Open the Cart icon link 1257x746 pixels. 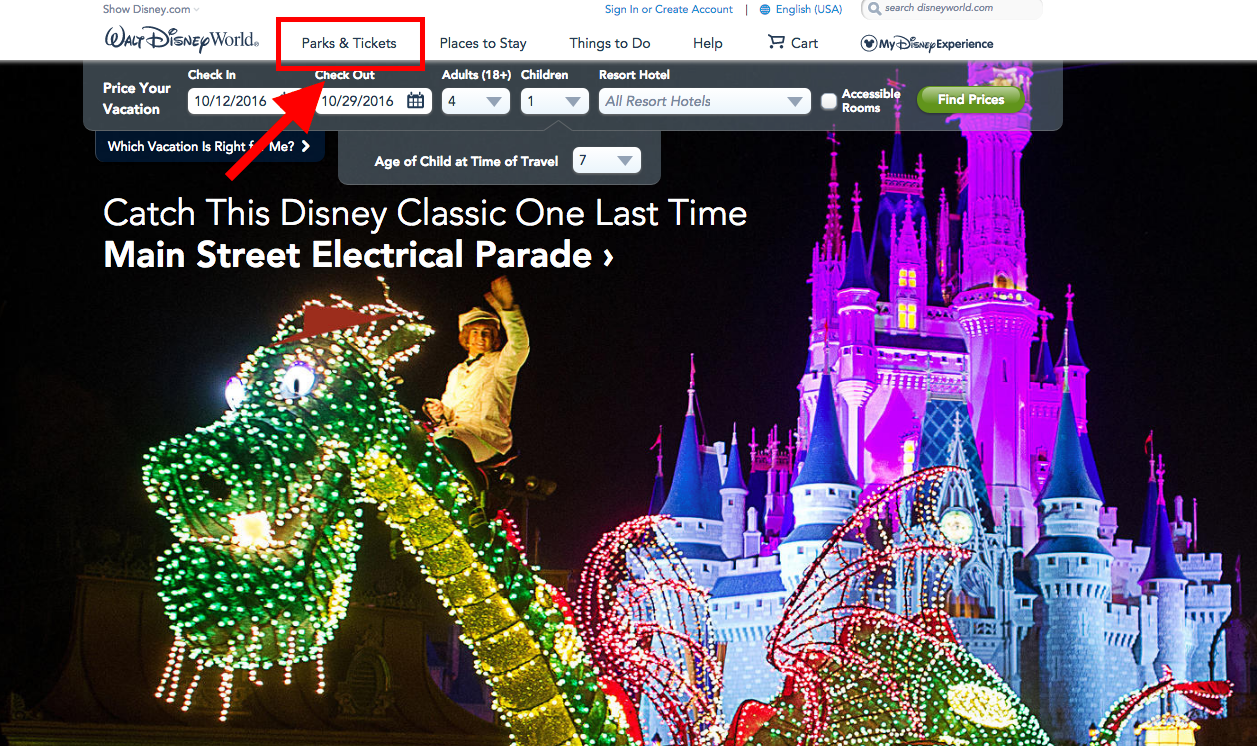pyautogui.click(x=792, y=43)
